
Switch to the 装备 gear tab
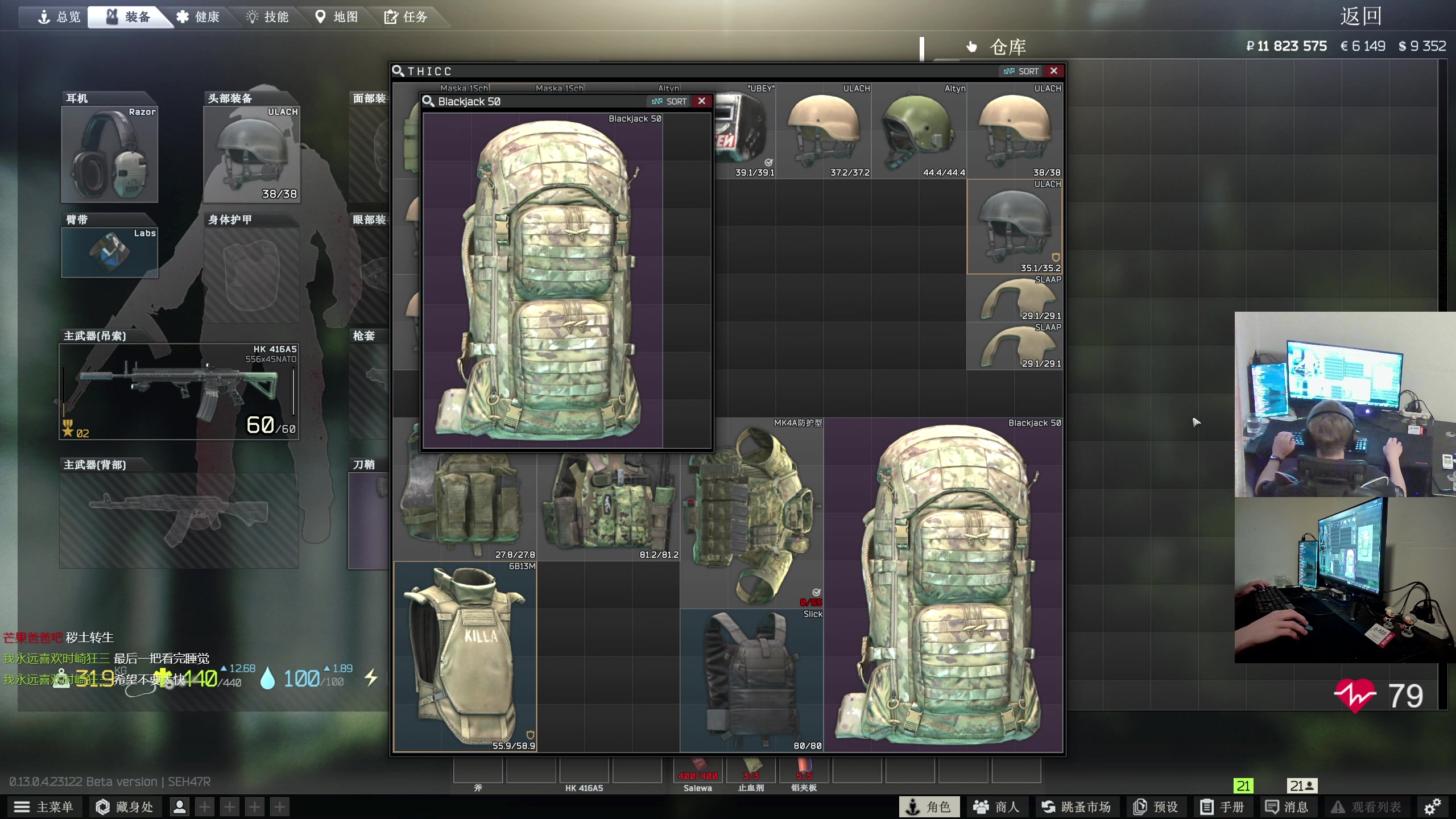130,16
